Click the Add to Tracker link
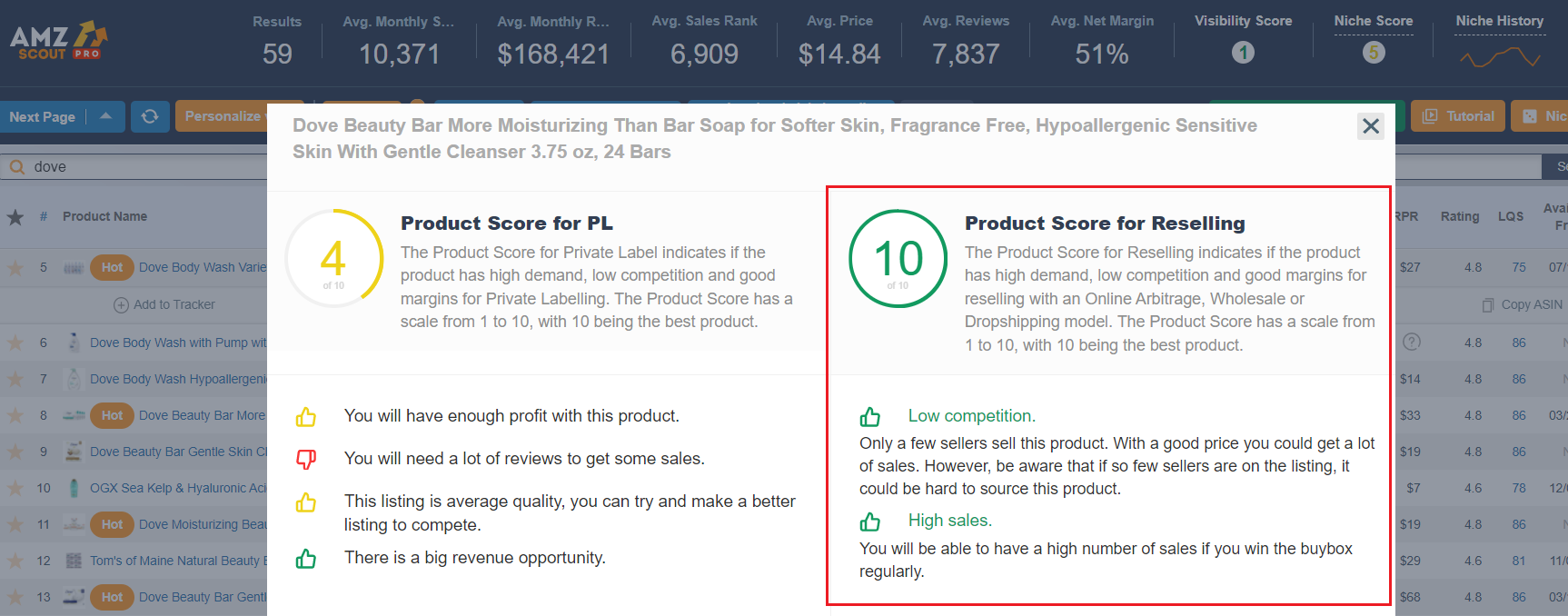This screenshot has width=1568, height=616. click(164, 304)
